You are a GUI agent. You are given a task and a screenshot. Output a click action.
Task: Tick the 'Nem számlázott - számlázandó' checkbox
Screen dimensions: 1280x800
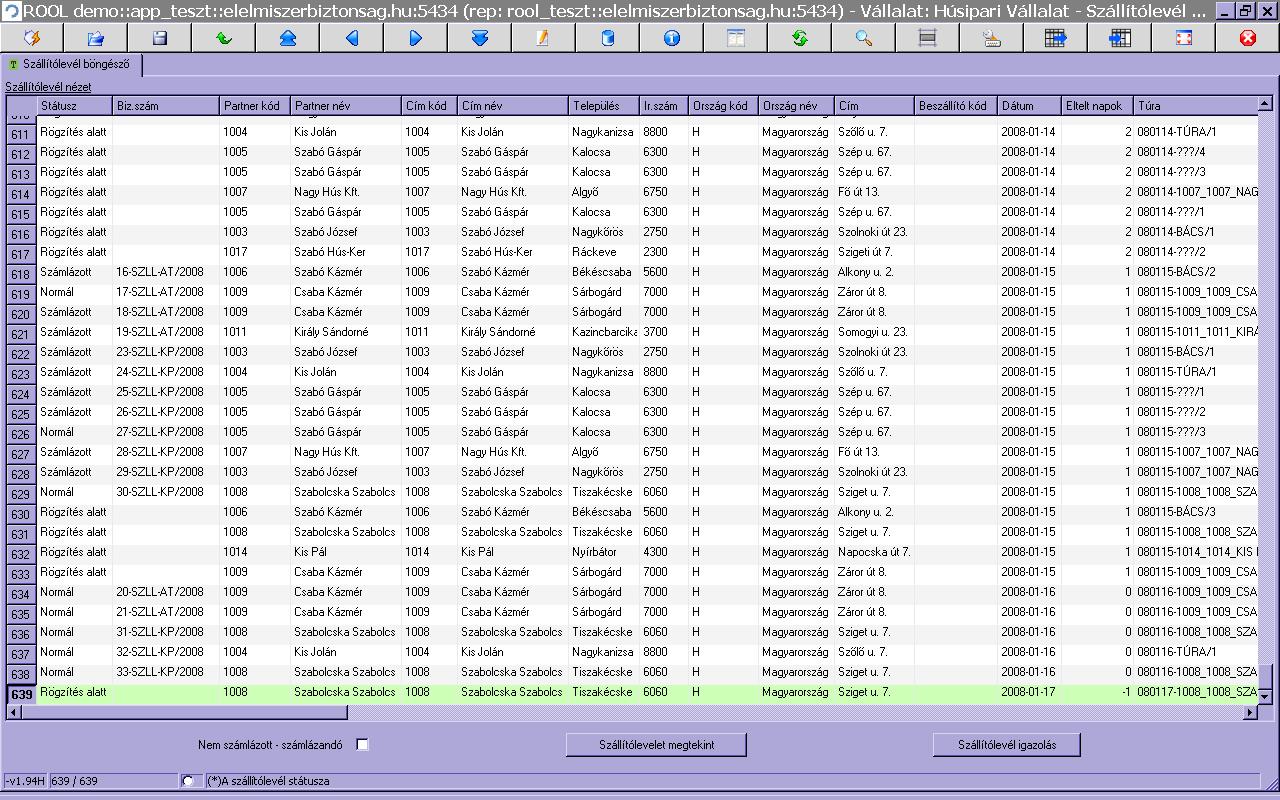coord(363,744)
